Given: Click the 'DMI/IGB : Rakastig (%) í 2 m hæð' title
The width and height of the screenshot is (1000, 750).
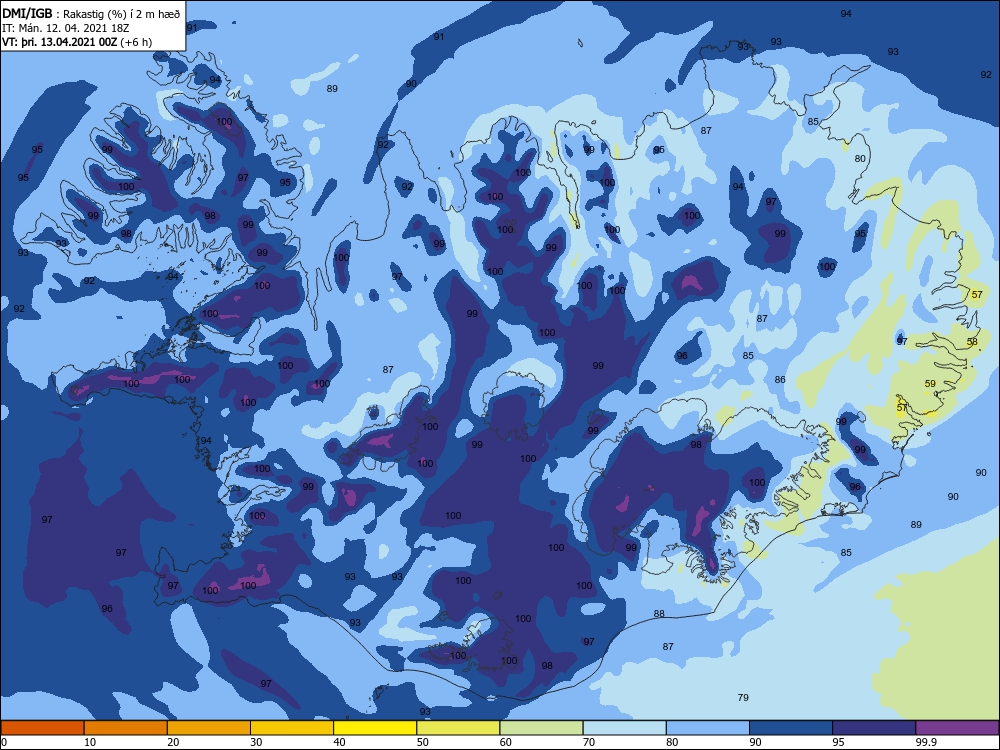Looking at the screenshot, I should 92,13.
